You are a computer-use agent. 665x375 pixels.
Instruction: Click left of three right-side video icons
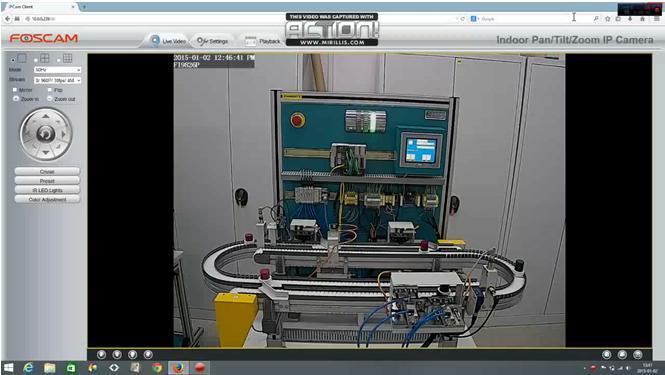tap(607, 354)
